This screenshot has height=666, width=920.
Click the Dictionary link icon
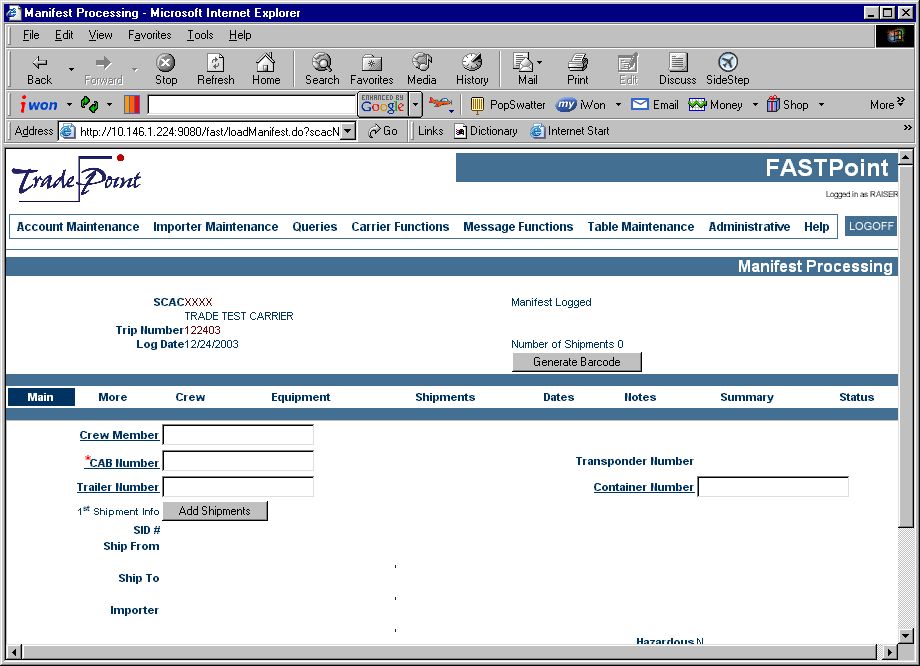pyautogui.click(x=461, y=131)
